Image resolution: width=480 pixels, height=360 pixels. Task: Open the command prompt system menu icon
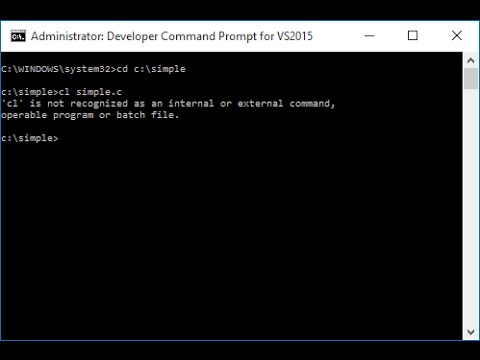tap(18, 36)
